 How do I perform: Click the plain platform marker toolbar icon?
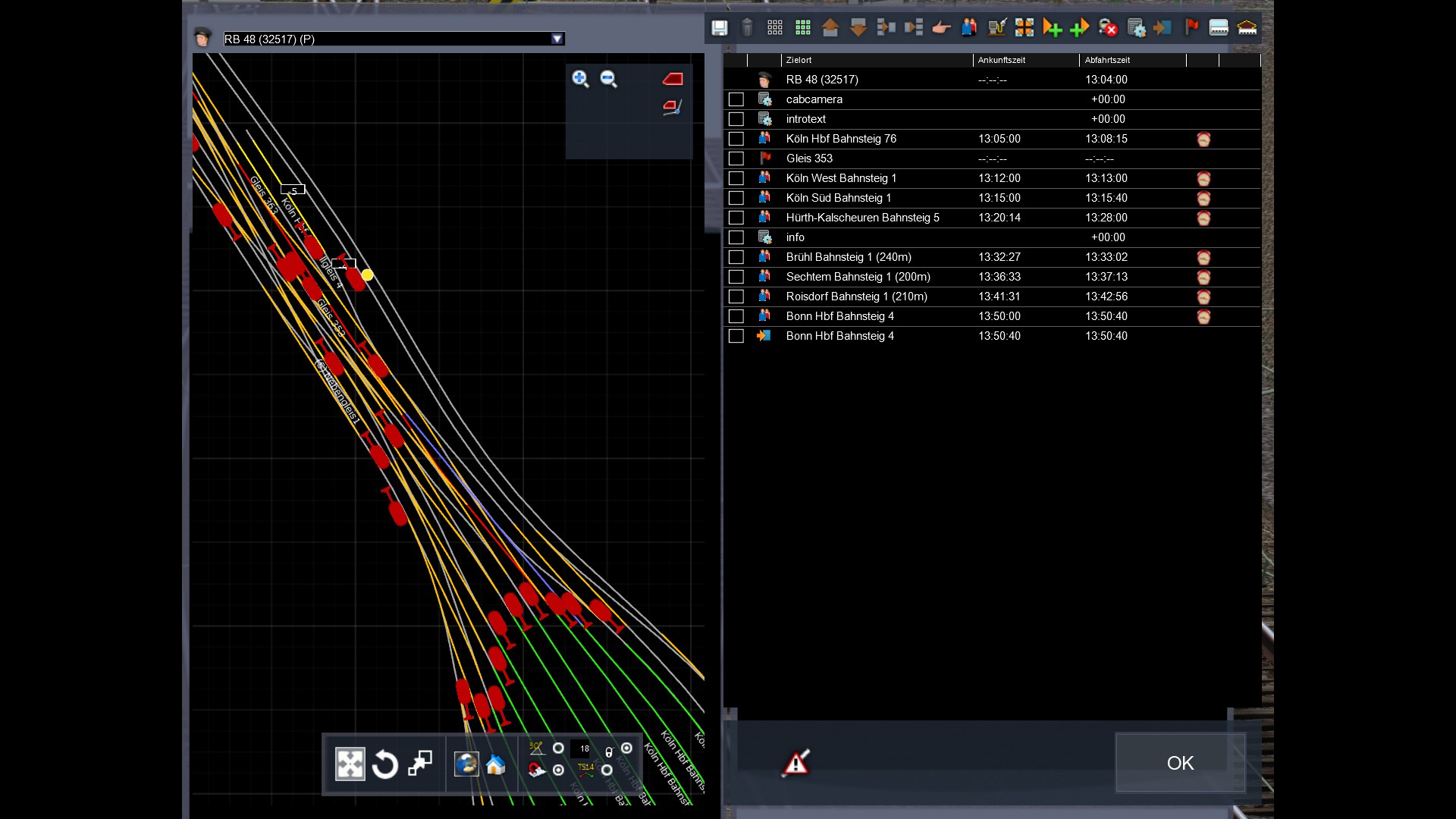(x=1219, y=28)
